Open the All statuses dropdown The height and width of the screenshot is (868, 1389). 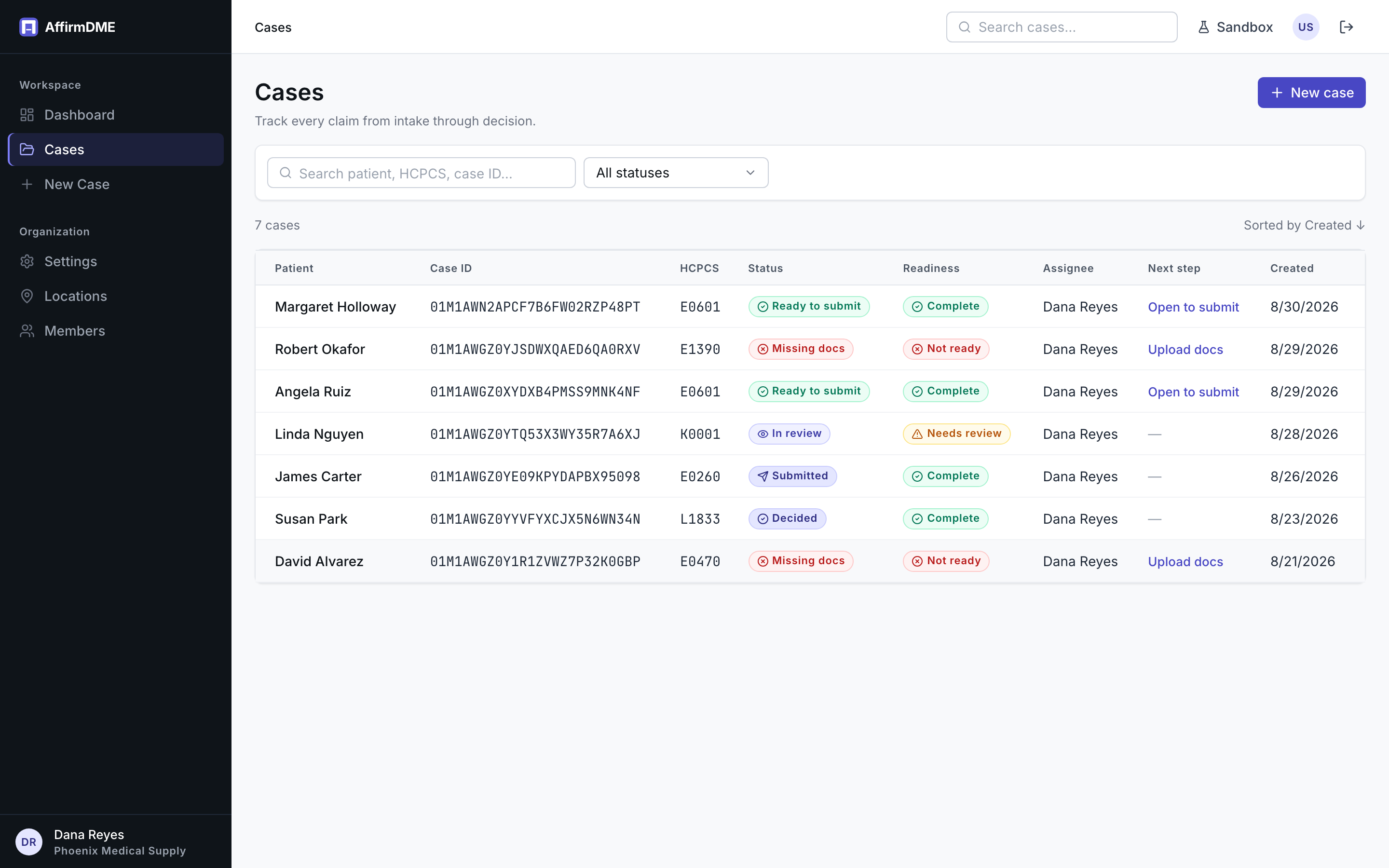[x=676, y=173]
